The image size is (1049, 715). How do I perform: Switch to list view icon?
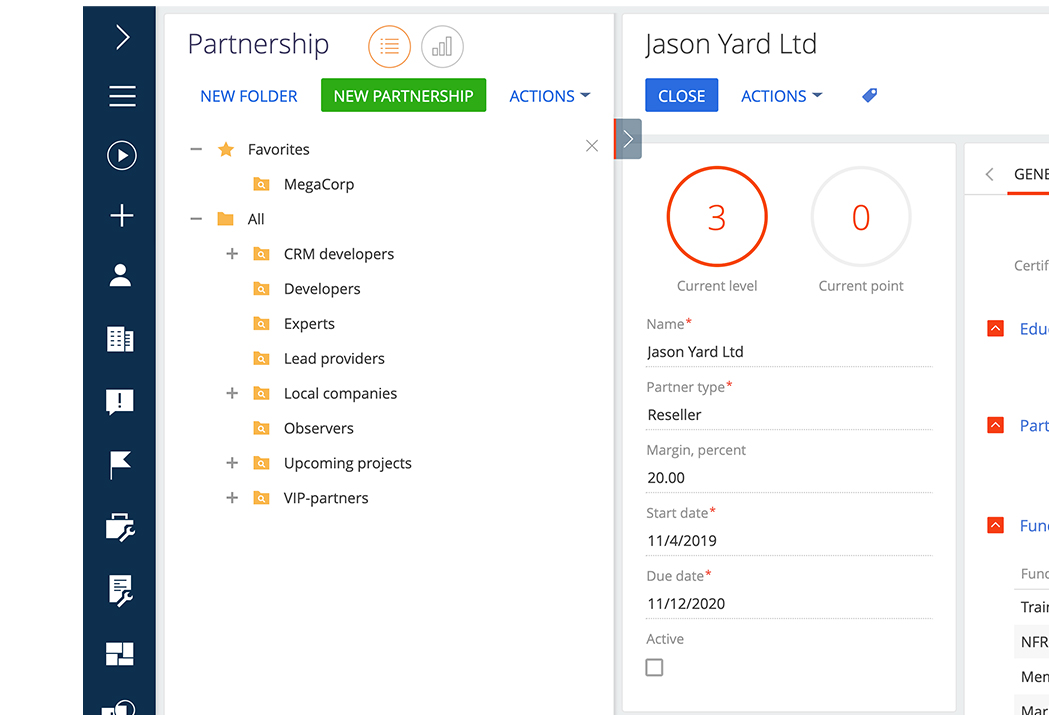pyautogui.click(x=389, y=46)
